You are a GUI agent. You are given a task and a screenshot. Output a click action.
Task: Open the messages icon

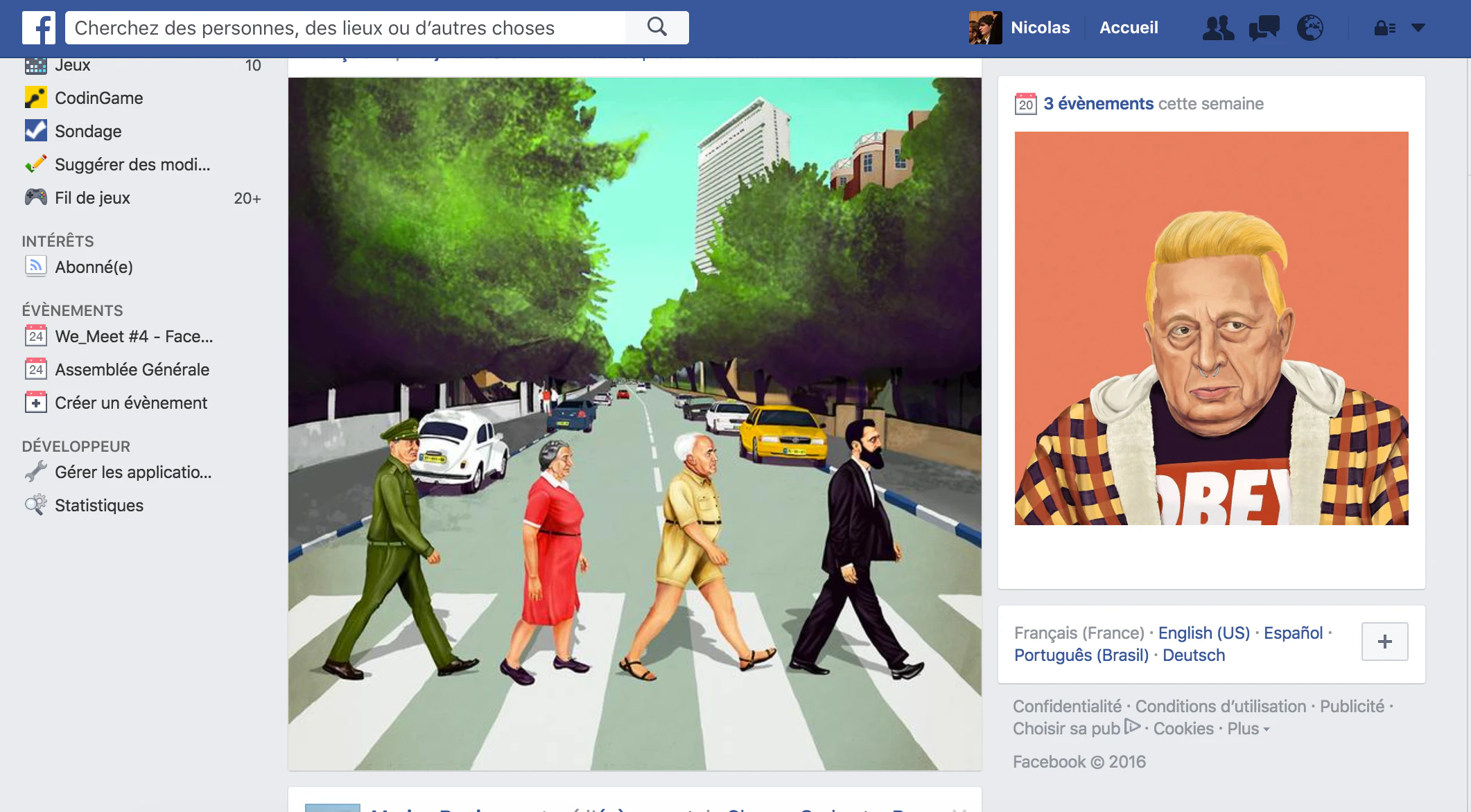[x=1264, y=28]
